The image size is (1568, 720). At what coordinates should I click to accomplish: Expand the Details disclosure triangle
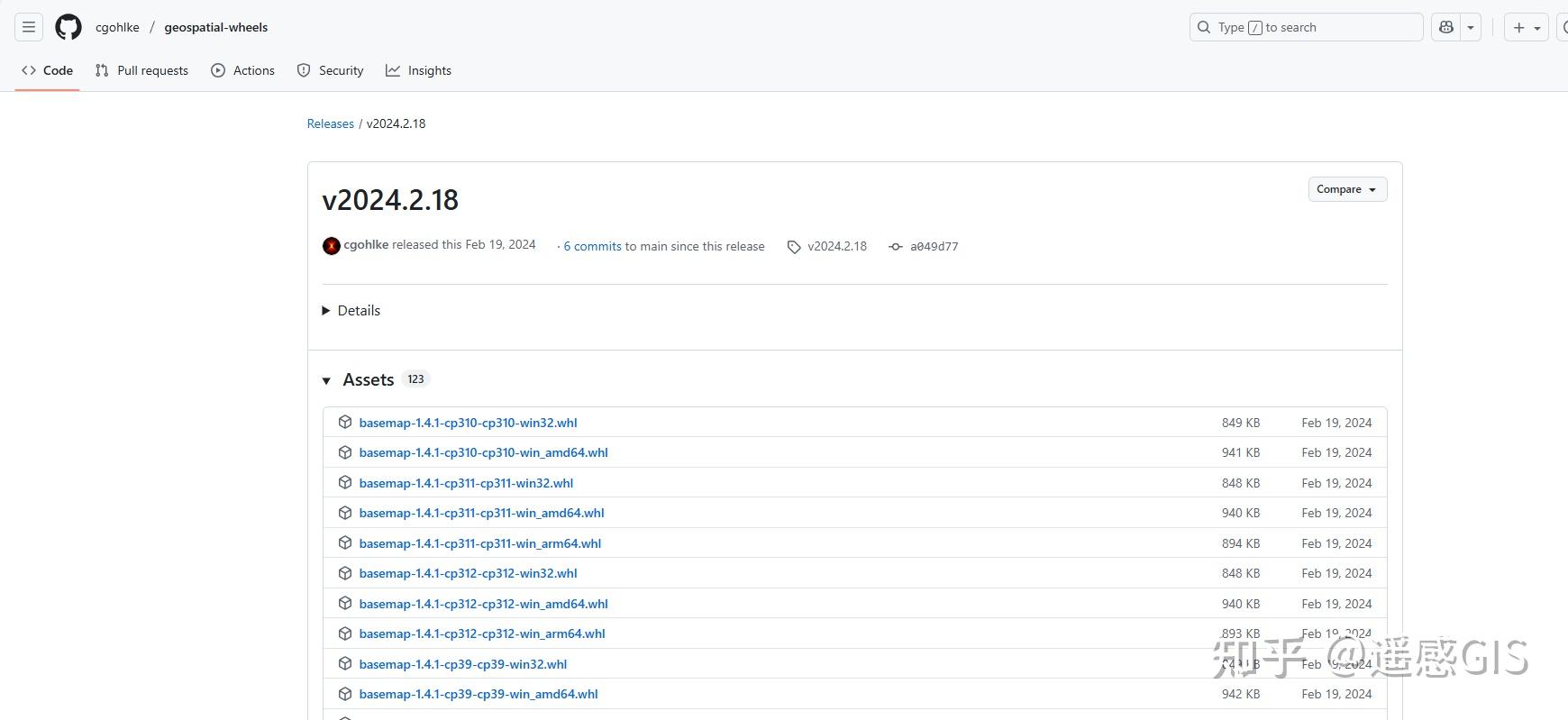tap(326, 311)
